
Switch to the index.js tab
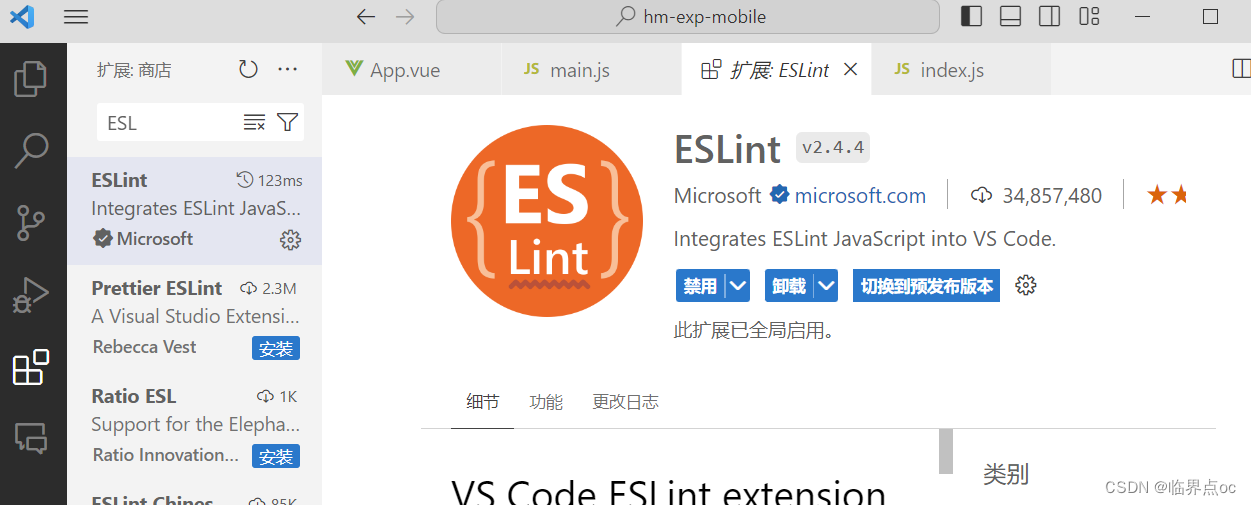click(x=939, y=70)
